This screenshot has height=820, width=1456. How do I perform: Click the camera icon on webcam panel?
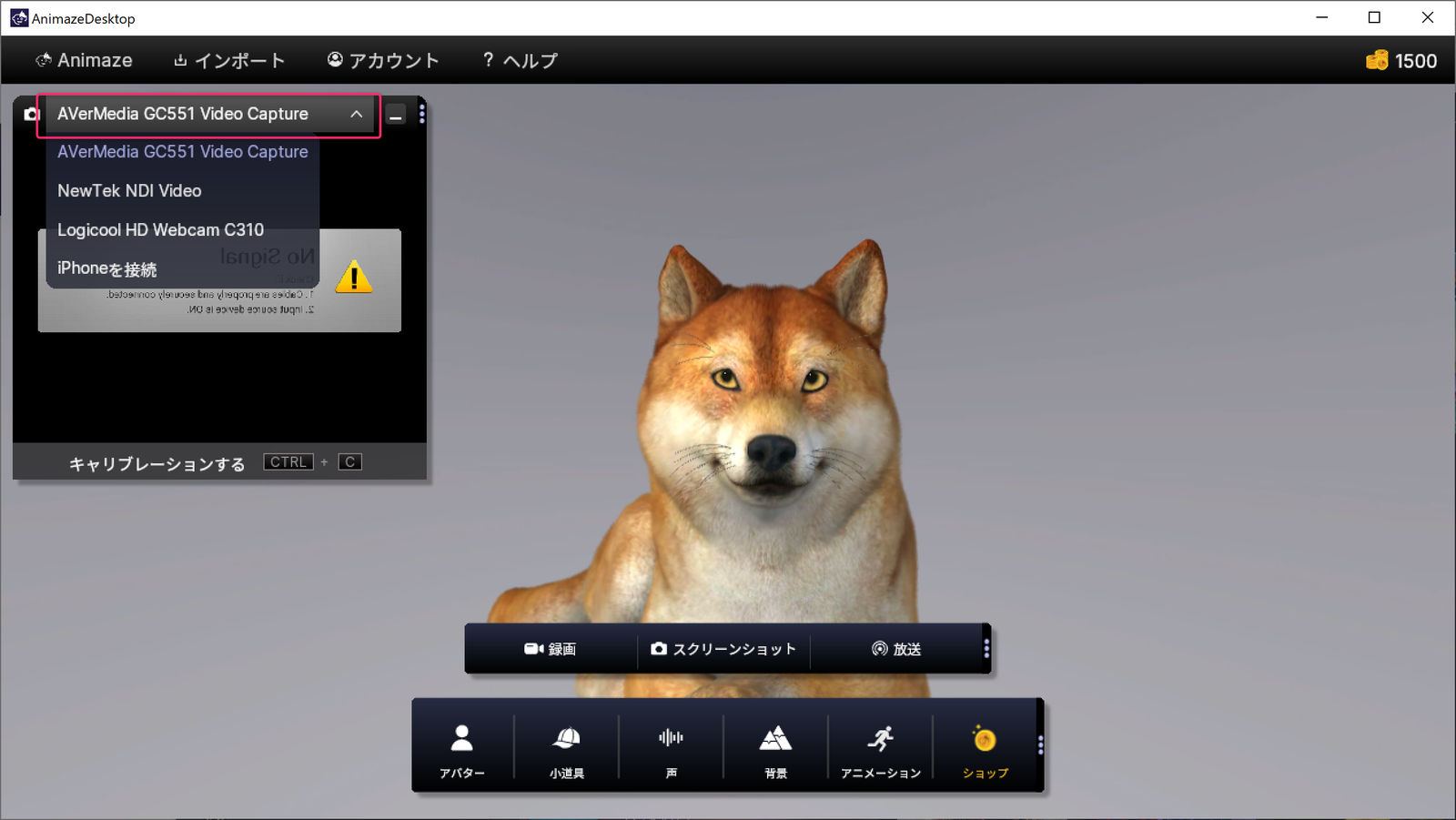32,115
